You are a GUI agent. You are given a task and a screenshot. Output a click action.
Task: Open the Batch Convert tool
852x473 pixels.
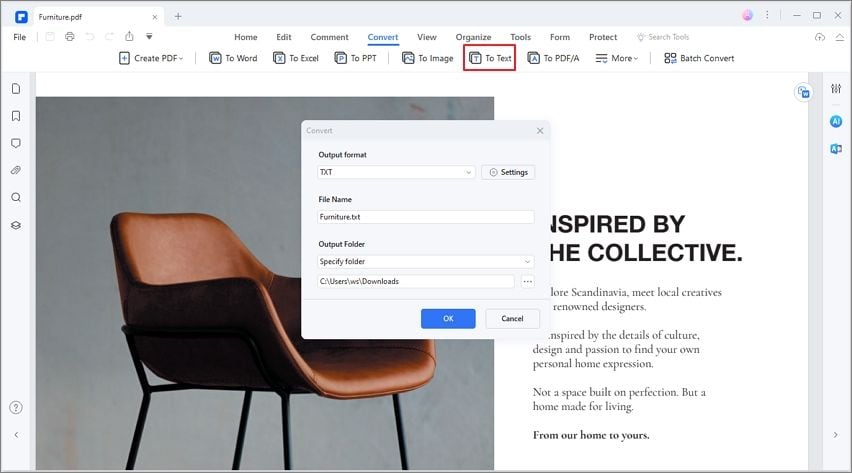click(x=699, y=58)
